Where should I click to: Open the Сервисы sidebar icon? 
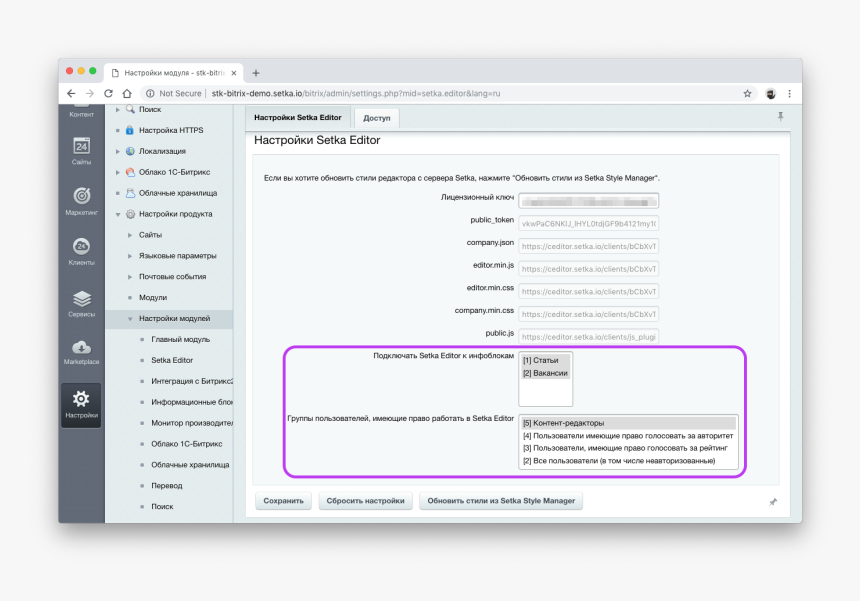tap(82, 298)
